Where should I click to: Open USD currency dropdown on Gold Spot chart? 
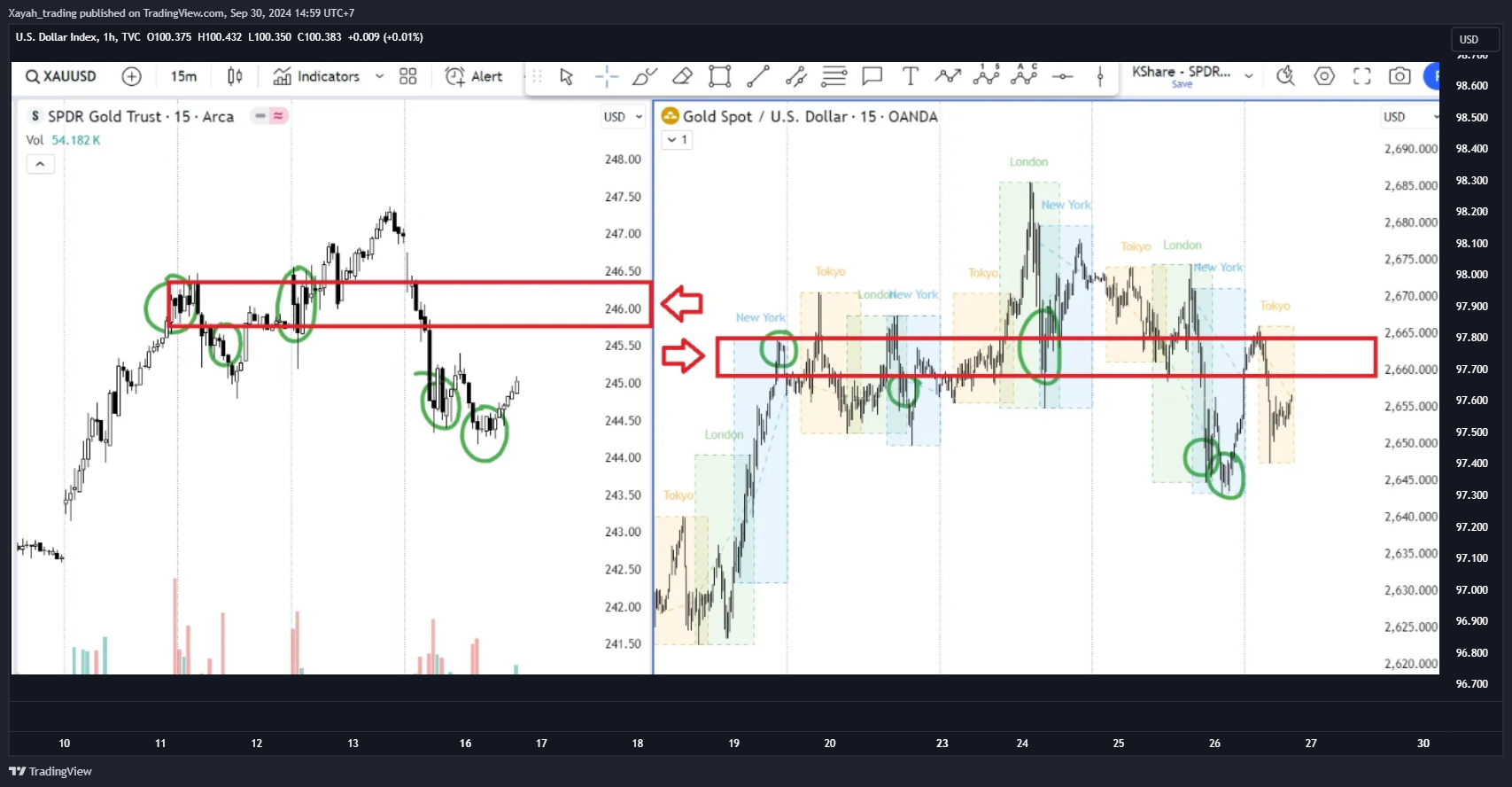[x=1408, y=117]
